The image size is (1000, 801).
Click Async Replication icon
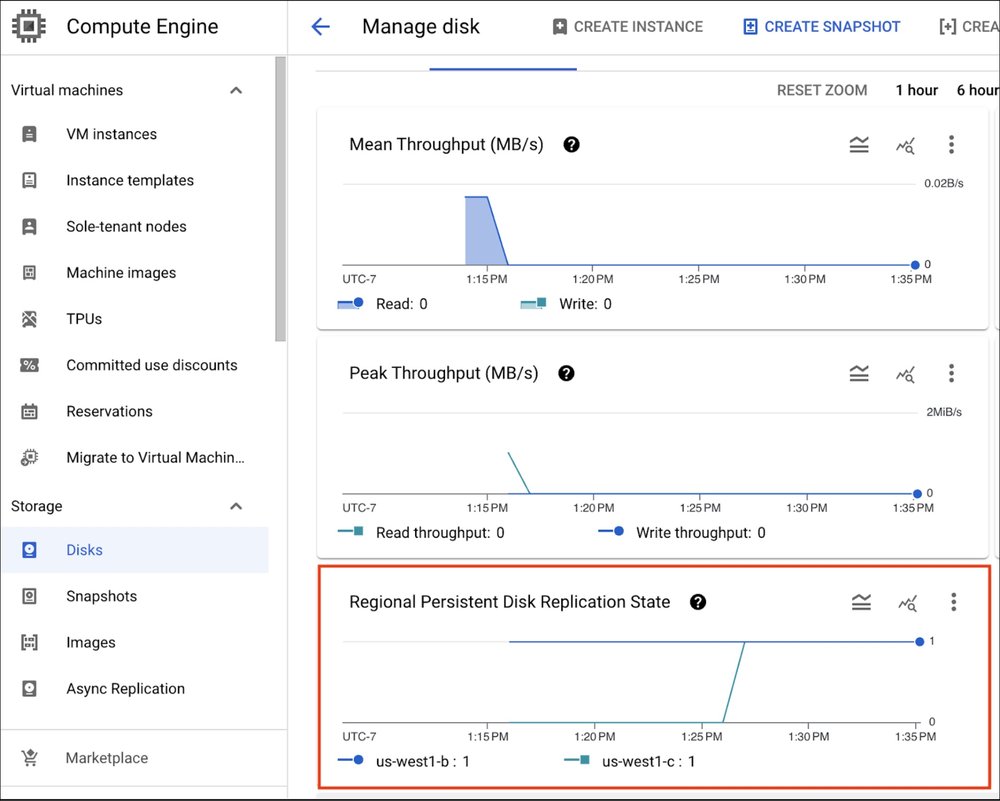[29, 689]
